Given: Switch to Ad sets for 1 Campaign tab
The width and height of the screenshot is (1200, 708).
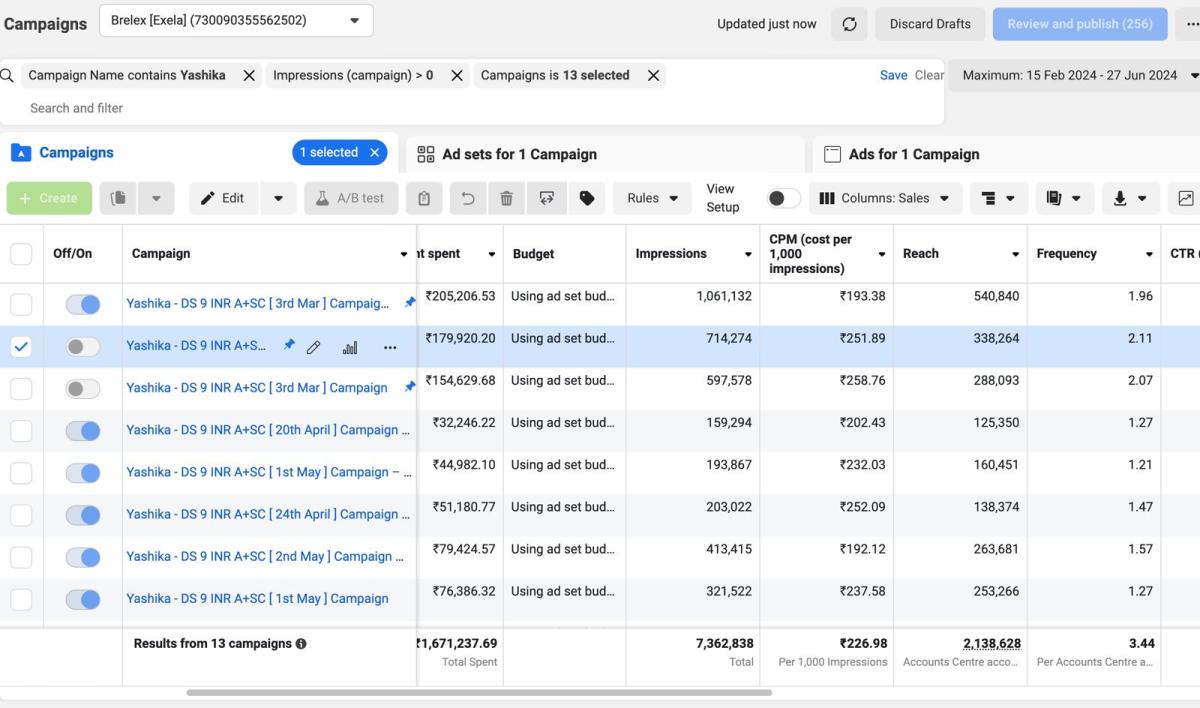Looking at the screenshot, I should [519, 154].
